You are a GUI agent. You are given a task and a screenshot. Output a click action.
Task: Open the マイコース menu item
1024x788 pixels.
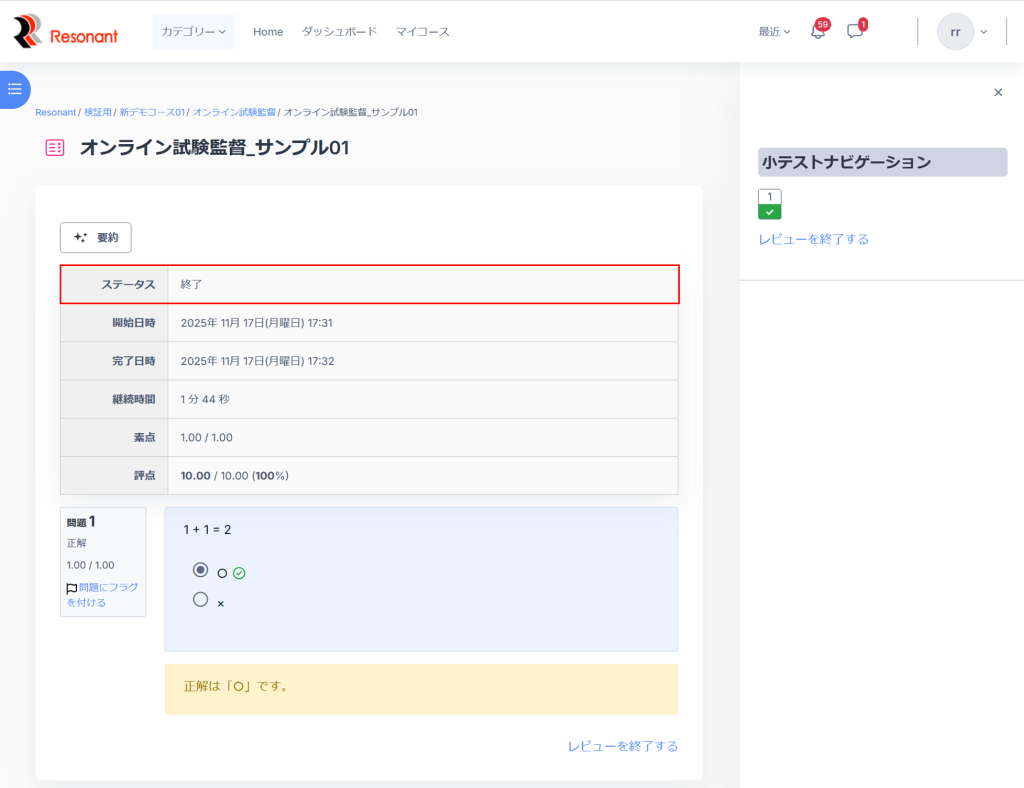pyautogui.click(x=422, y=32)
